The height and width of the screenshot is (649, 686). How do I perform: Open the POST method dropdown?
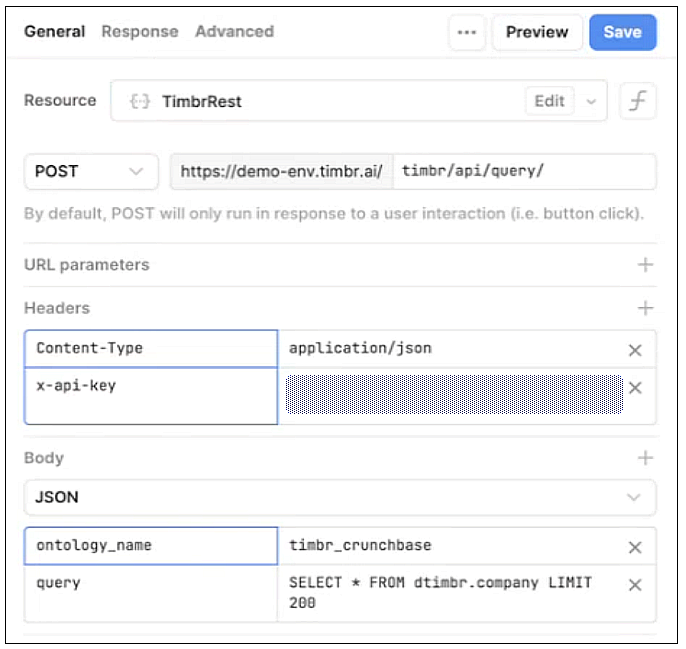pyautogui.click(x=91, y=172)
